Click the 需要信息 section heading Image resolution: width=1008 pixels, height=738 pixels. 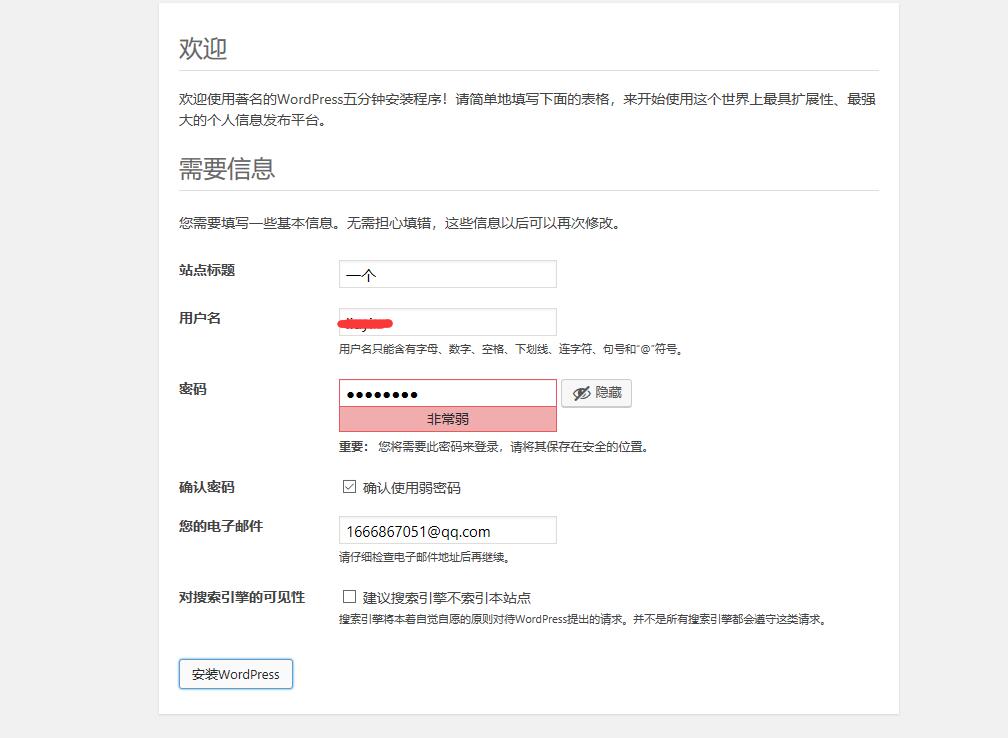(225, 169)
